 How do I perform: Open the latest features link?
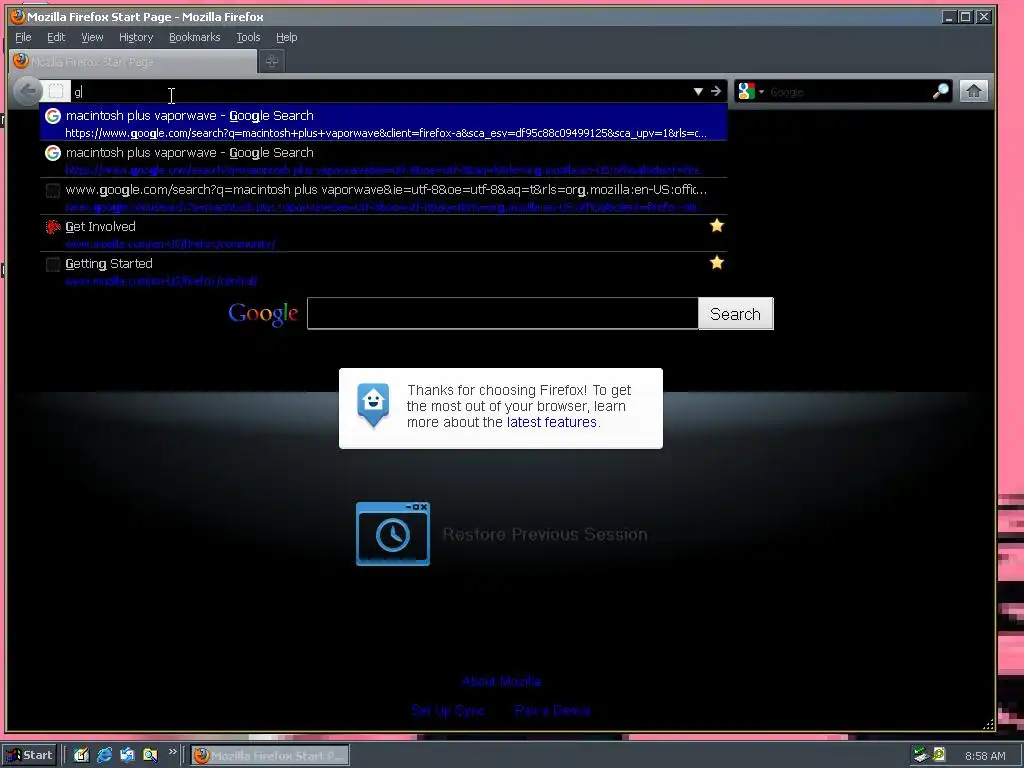(x=552, y=422)
